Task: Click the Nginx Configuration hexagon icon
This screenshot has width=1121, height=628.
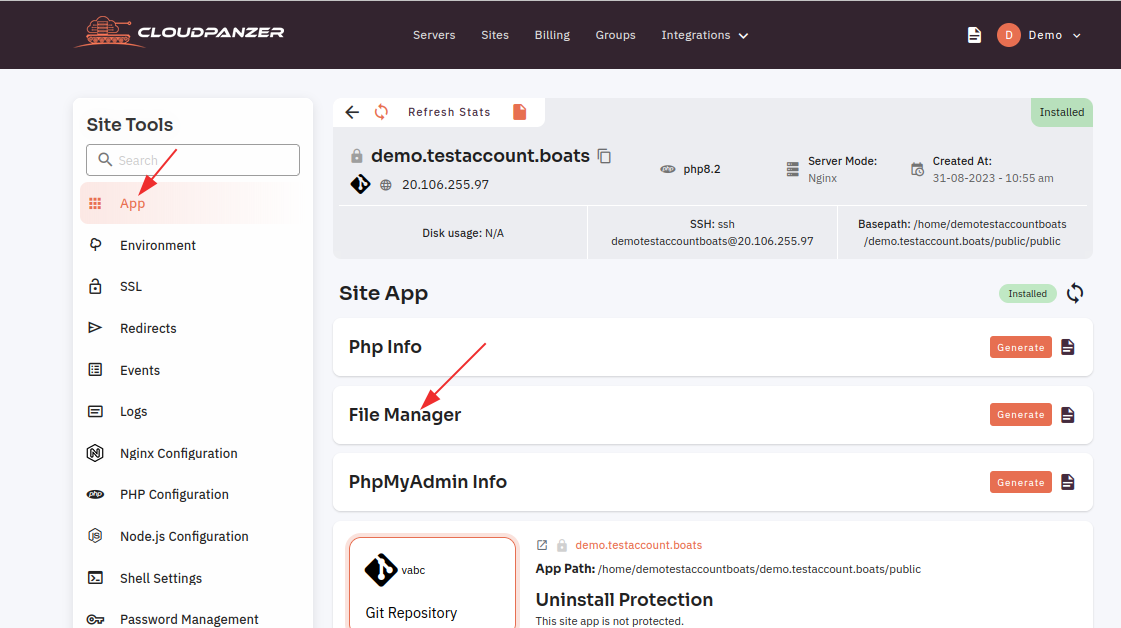Action: [95, 453]
